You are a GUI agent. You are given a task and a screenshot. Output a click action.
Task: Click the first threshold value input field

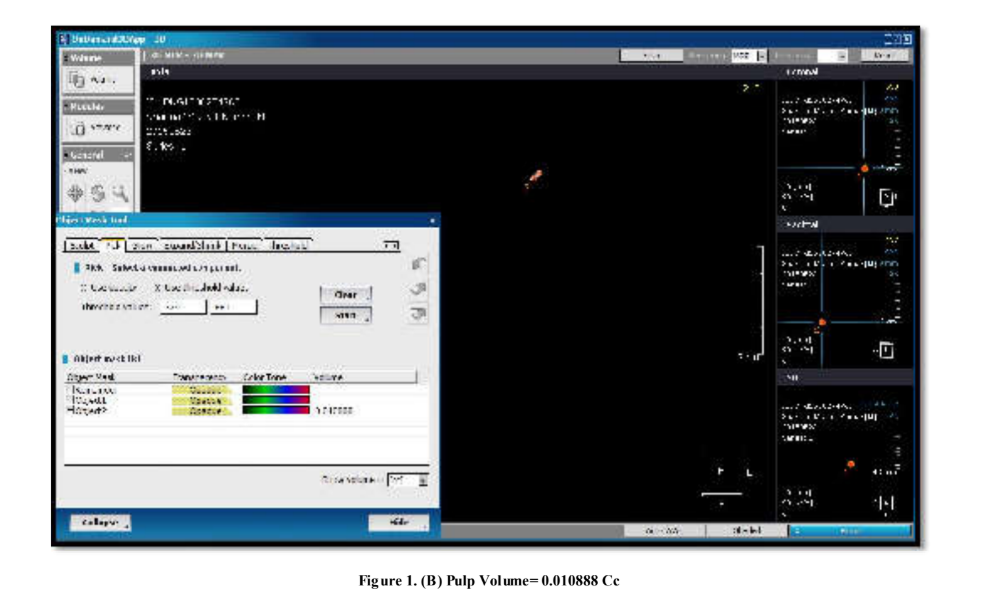(182, 307)
